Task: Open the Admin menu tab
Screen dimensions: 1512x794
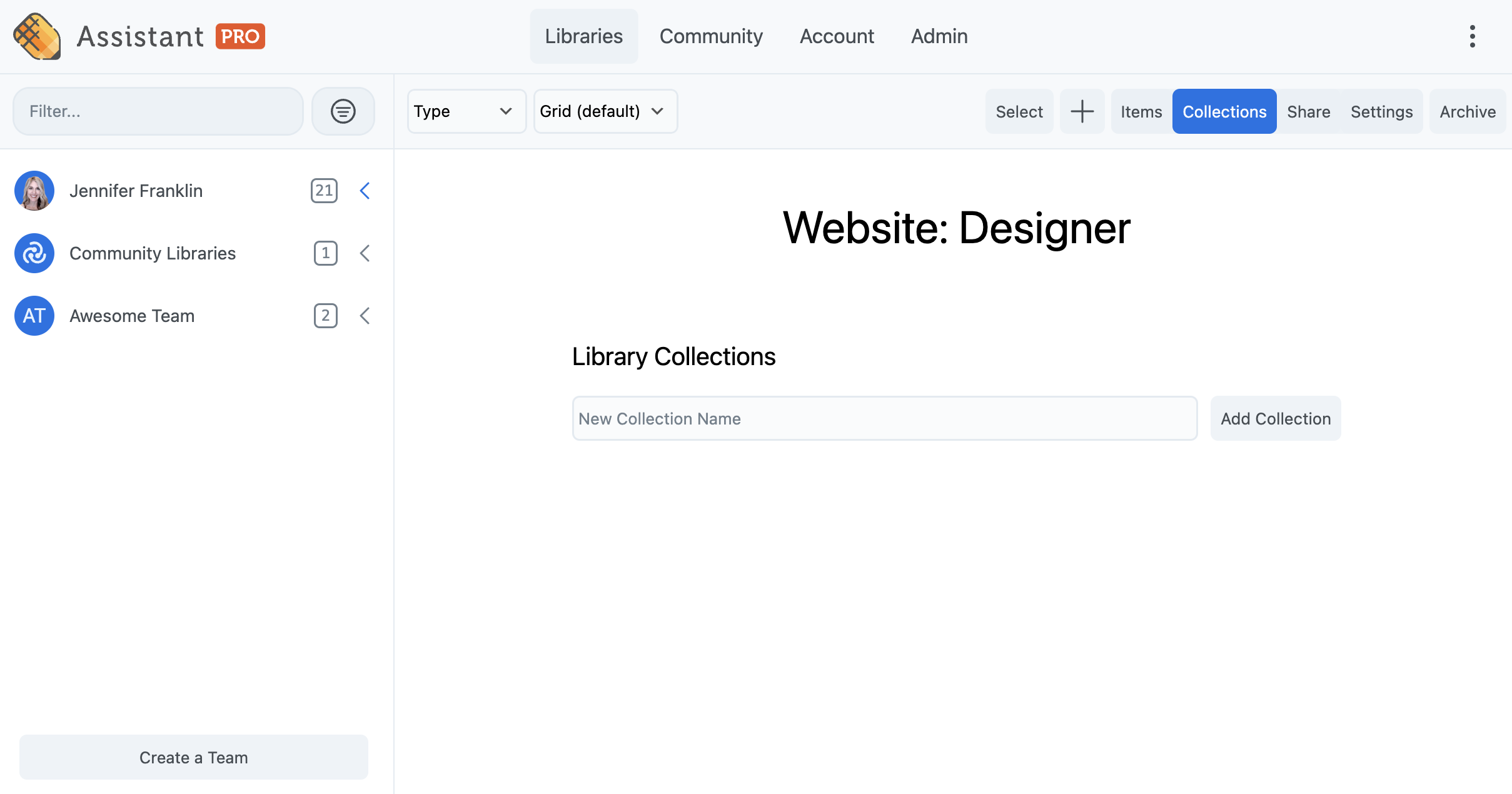Action: (x=938, y=36)
